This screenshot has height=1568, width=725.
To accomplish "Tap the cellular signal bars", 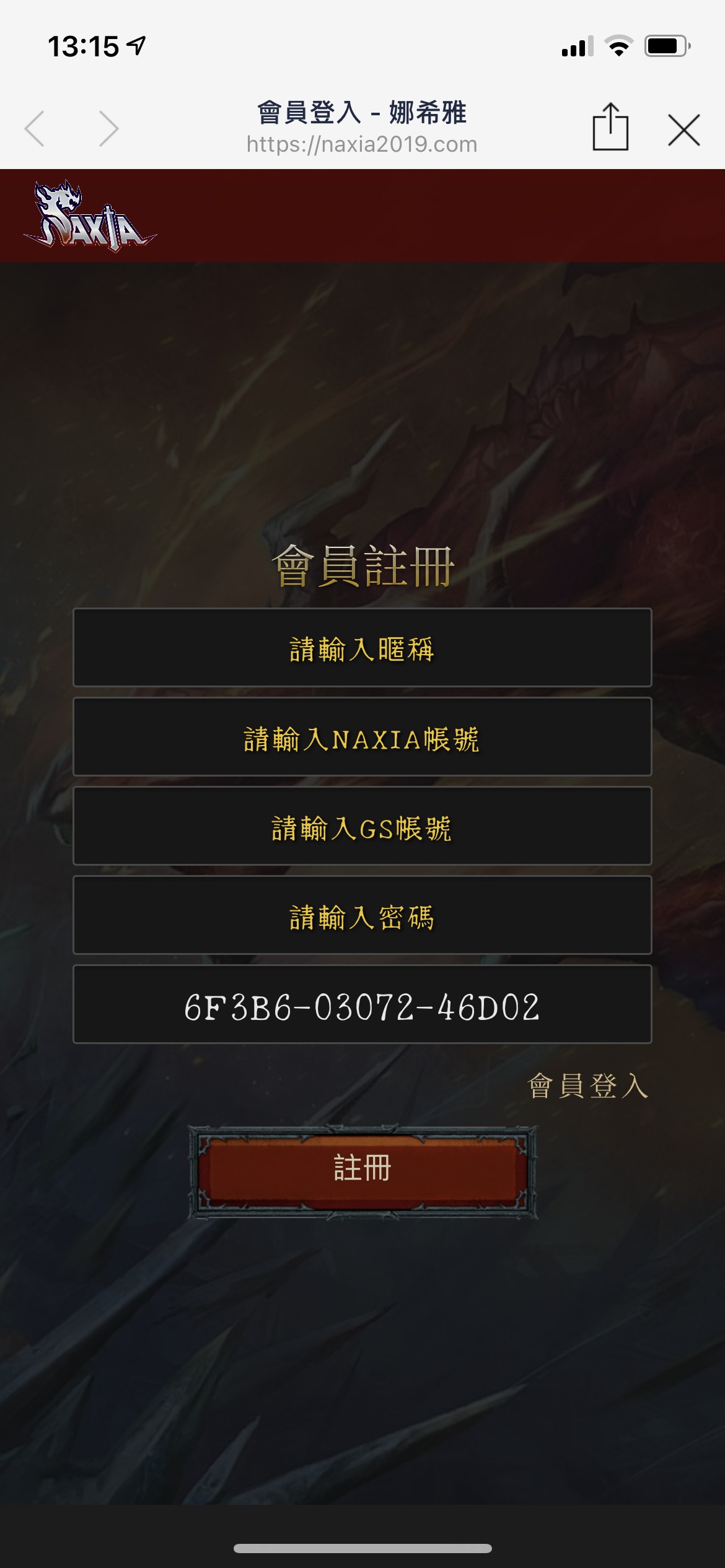I will (578, 46).
